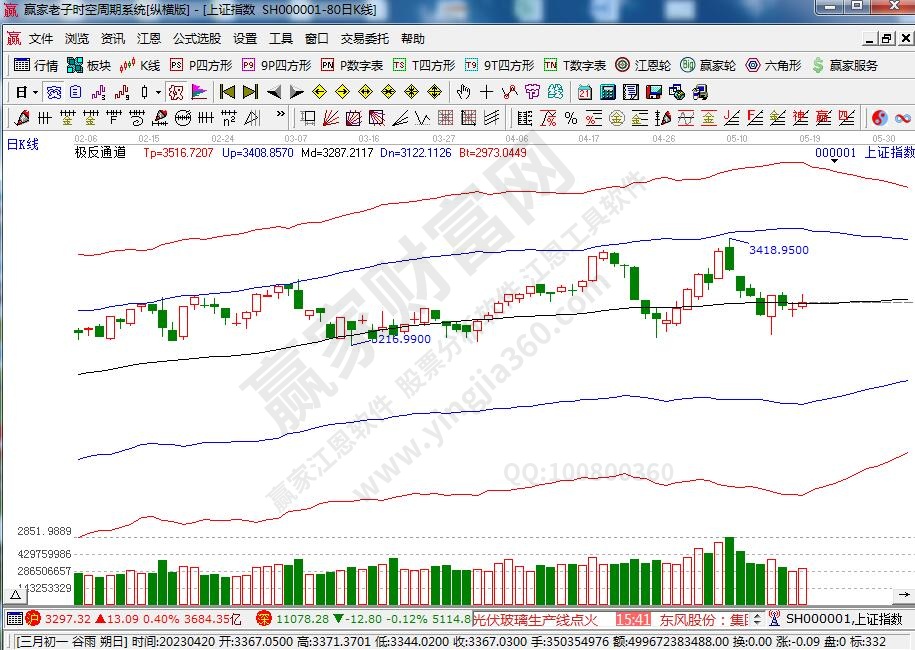Open the 日 period dropdown arrow
915x650 pixels.
(36, 92)
